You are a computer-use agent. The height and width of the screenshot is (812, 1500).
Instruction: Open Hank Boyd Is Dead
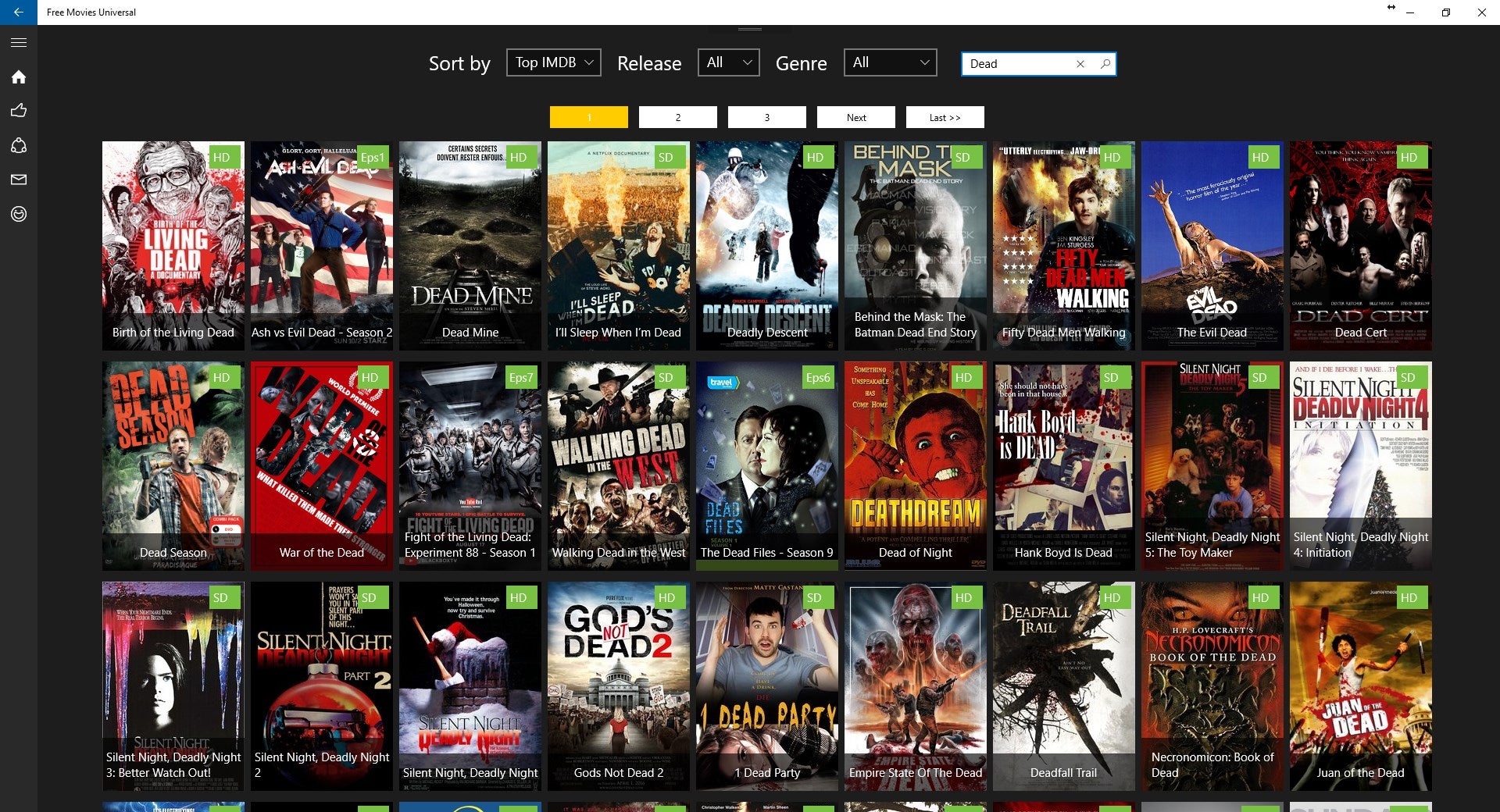click(x=1064, y=466)
